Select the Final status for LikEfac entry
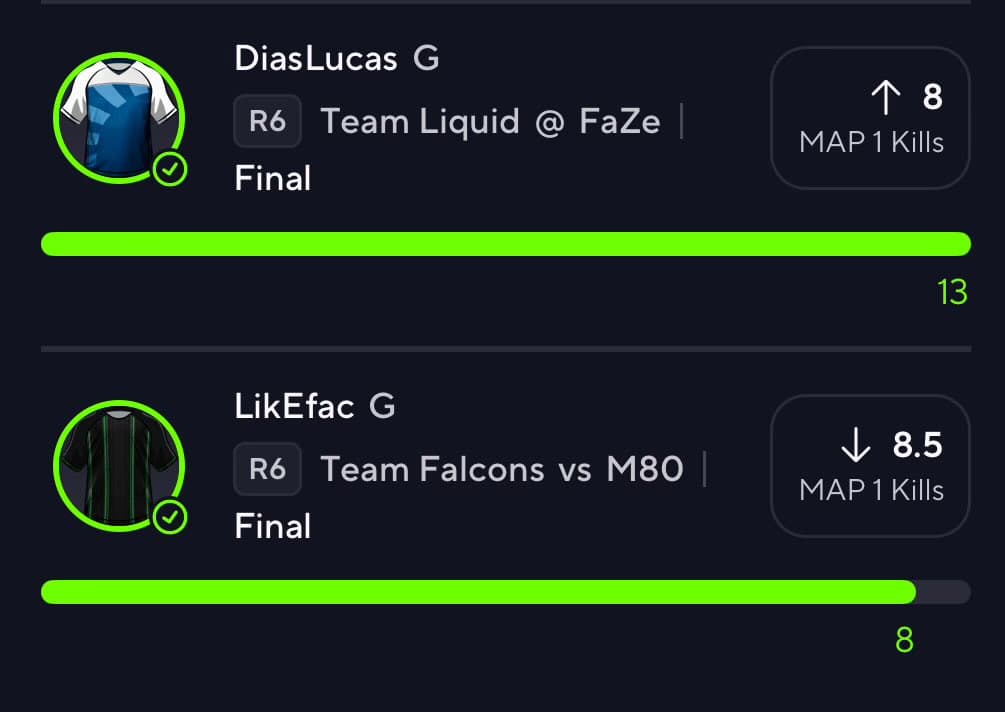 [x=271, y=526]
